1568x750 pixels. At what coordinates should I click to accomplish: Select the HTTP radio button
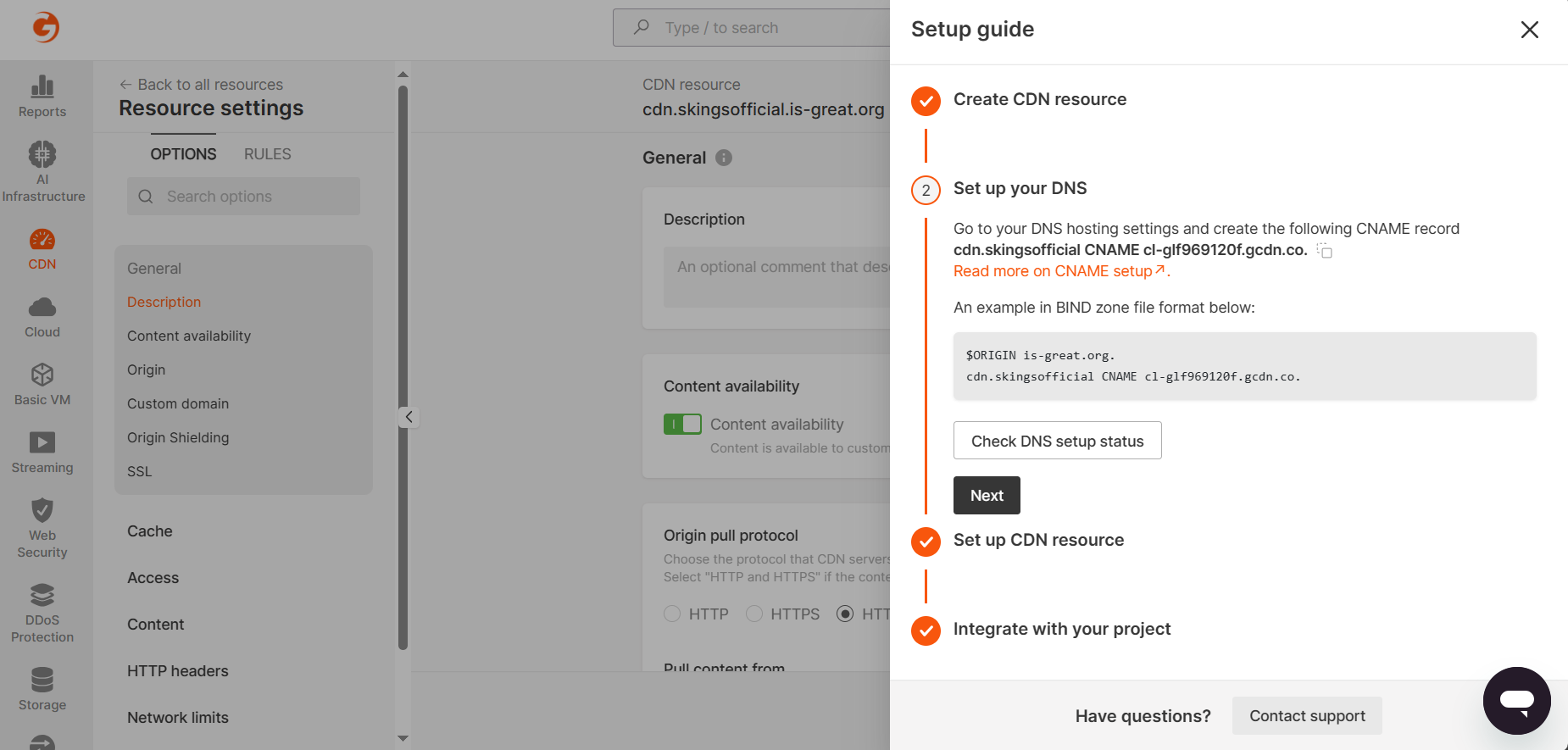click(672, 614)
